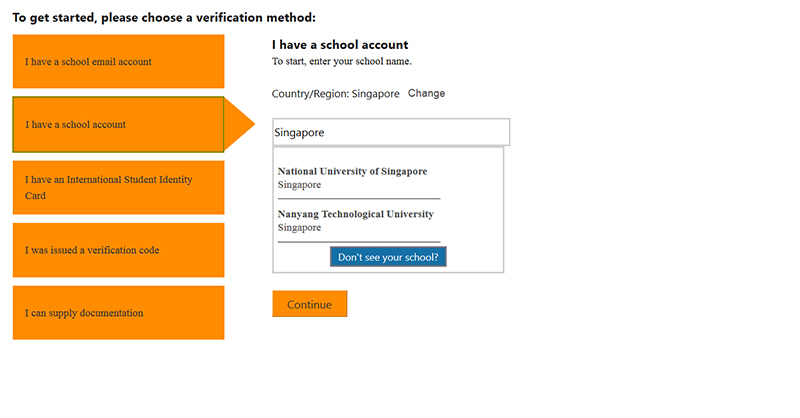Choose the 'I have a school account' method
The width and height of the screenshot is (800, 418).
pyautogui.click(x=118, y=124)
